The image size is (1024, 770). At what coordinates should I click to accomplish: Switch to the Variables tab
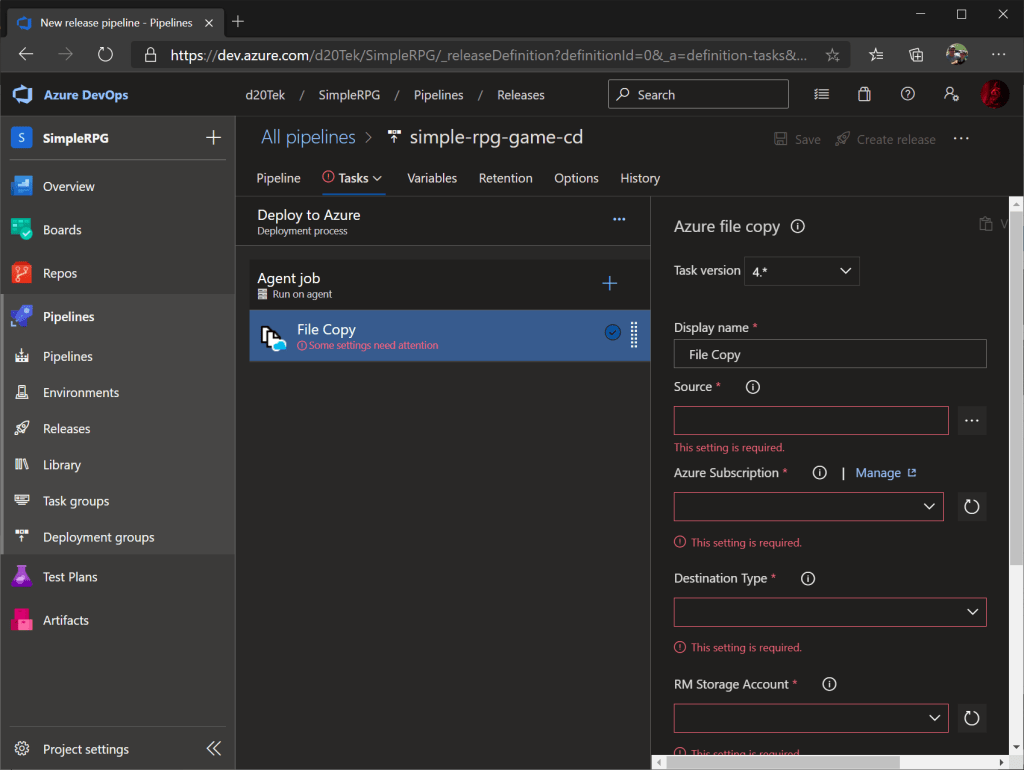tap(432, 178)
